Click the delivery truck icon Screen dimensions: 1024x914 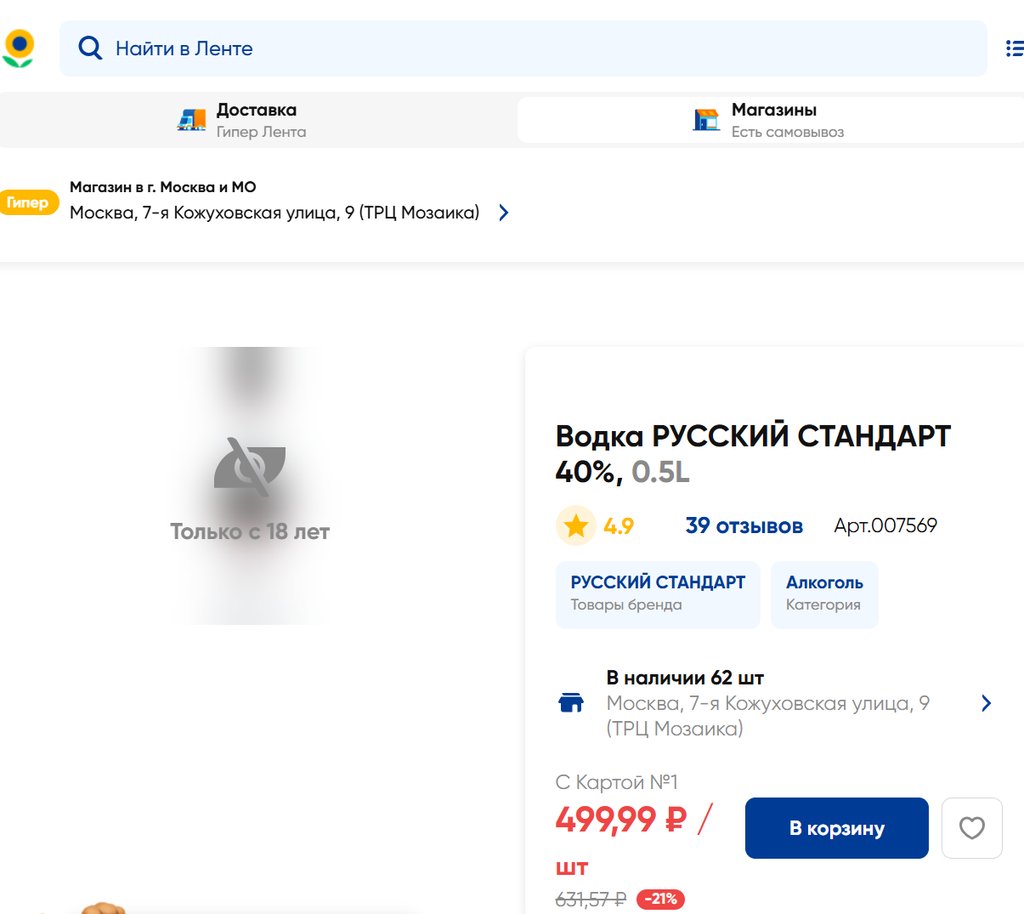coord(191,120)
